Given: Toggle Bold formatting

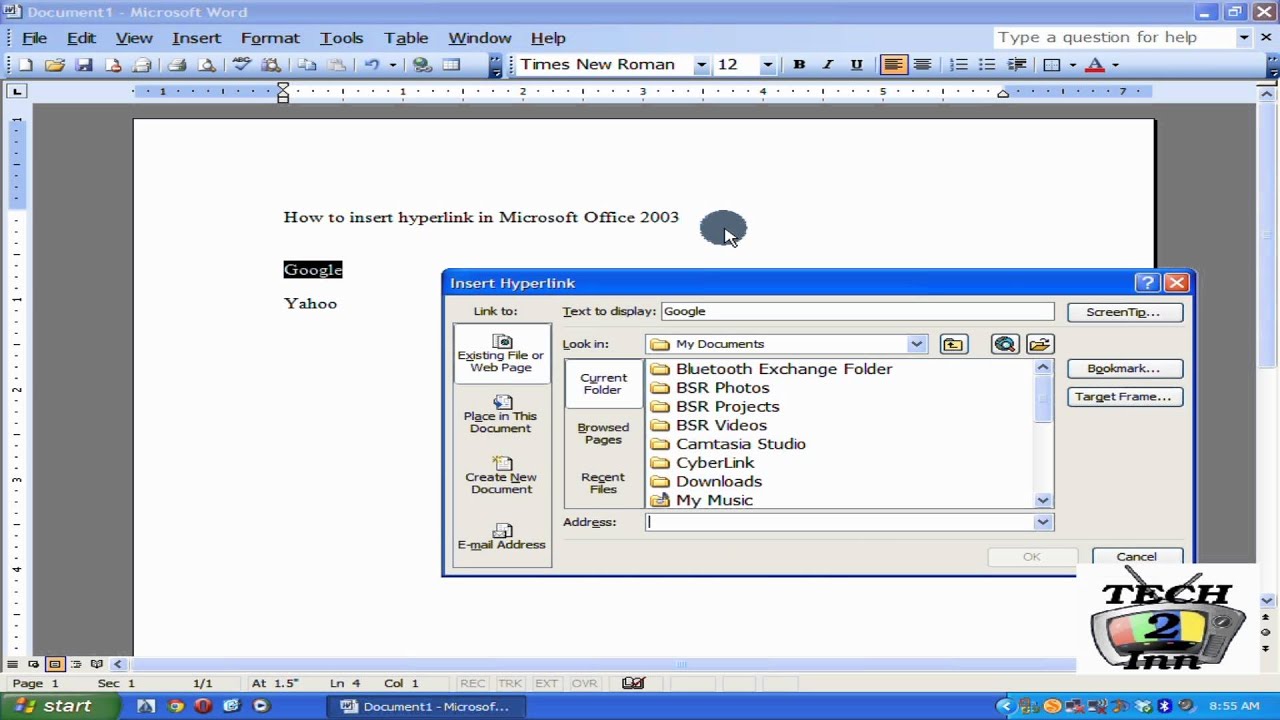Looking at the screenshot, I should [x=799, y=65].
